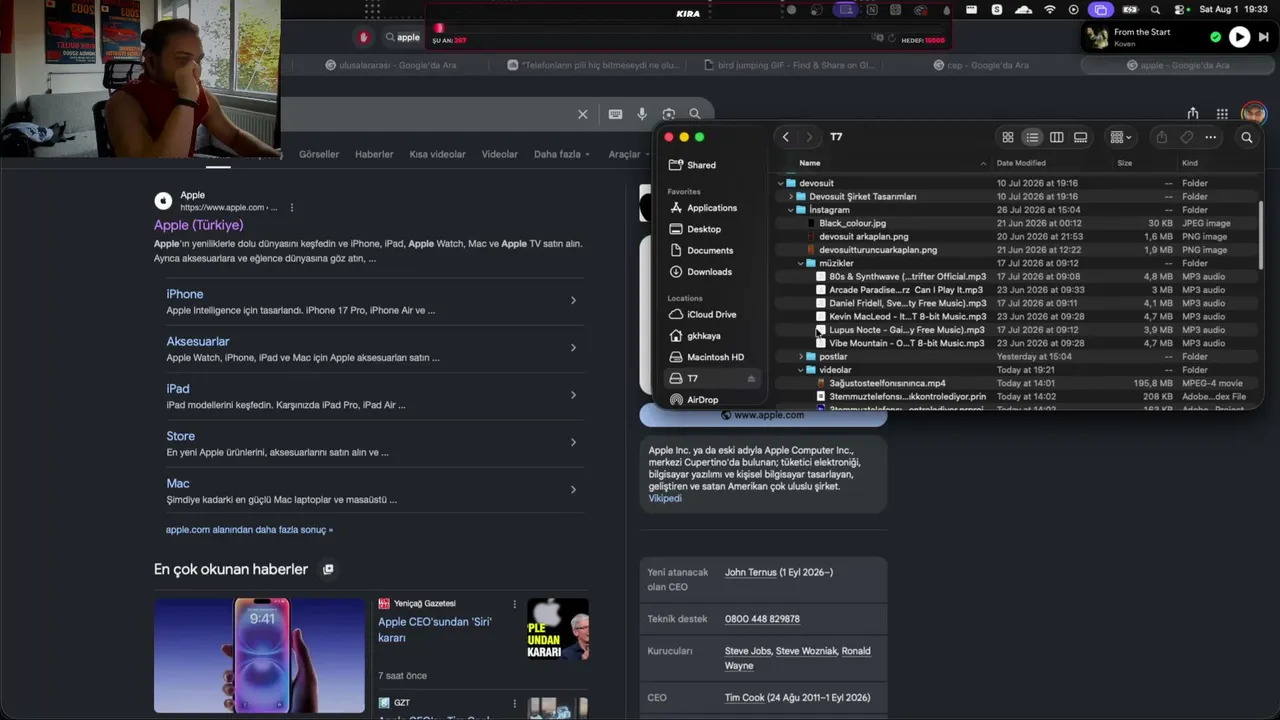Image resolution: width=1280 pixels, height=720 pixels.
Task: Search by image with Google Lens
Action: tap(669, 114)
